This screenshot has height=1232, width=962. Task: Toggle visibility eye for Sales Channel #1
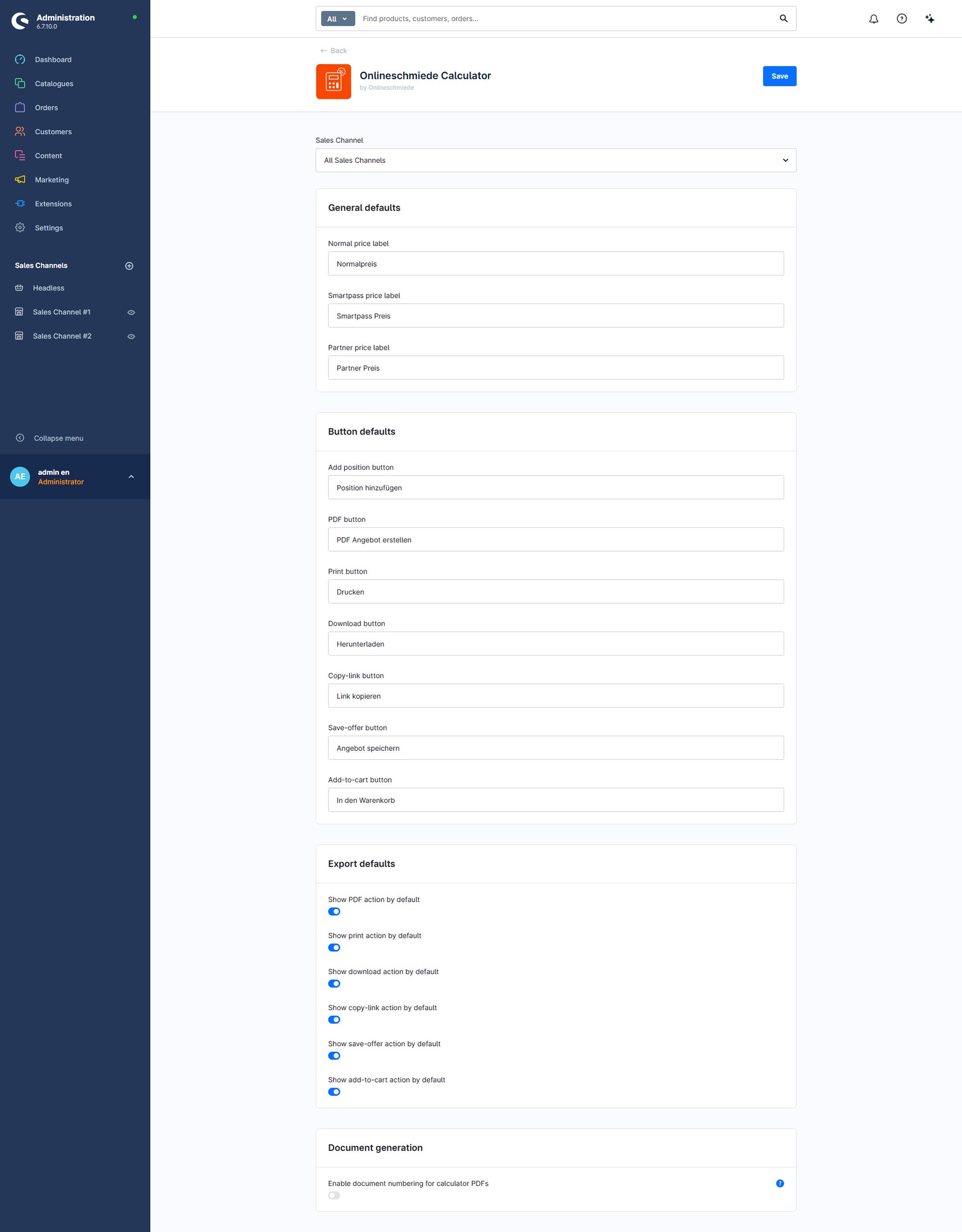tap(131, 312)
